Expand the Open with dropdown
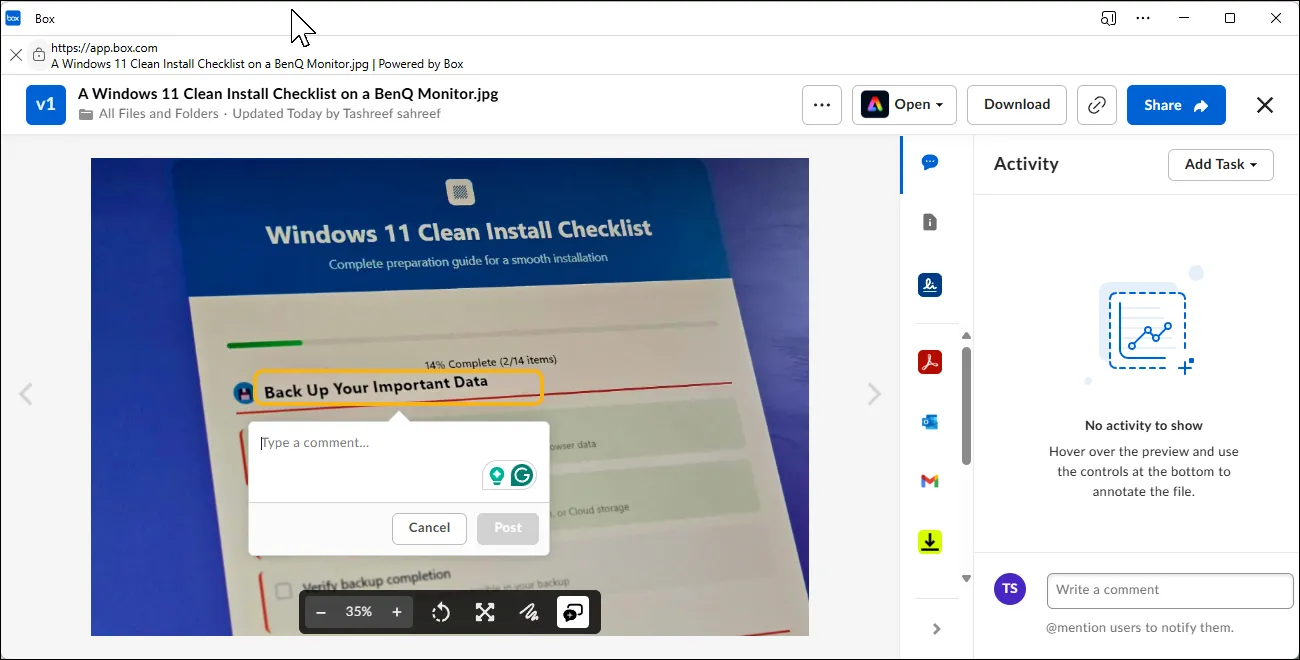Image resolution: width=1300 pixels, height=660 pixels. click(x=904, y=105)
